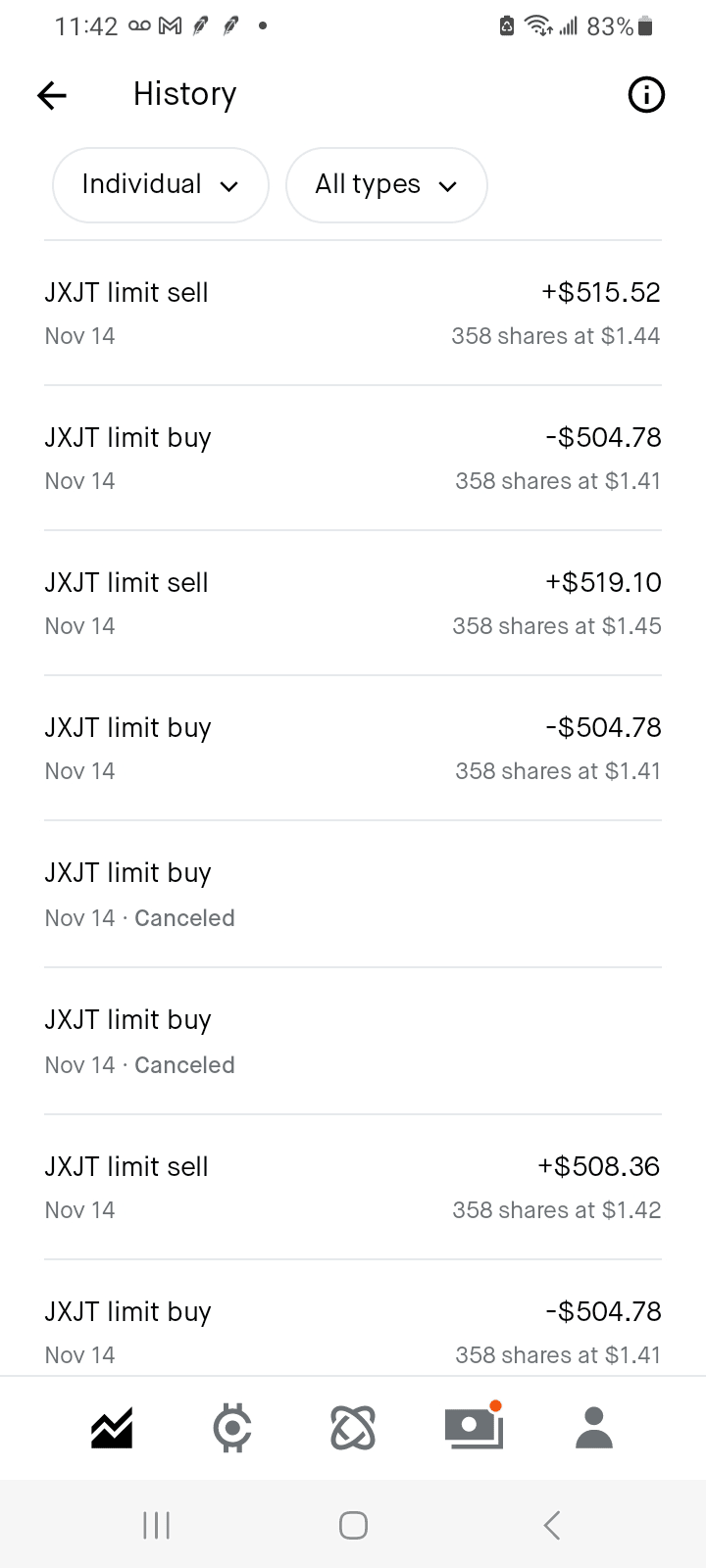Open JXJT limit sell +$519.10 entry
The image size is (706, 1568).
[353, 604]
